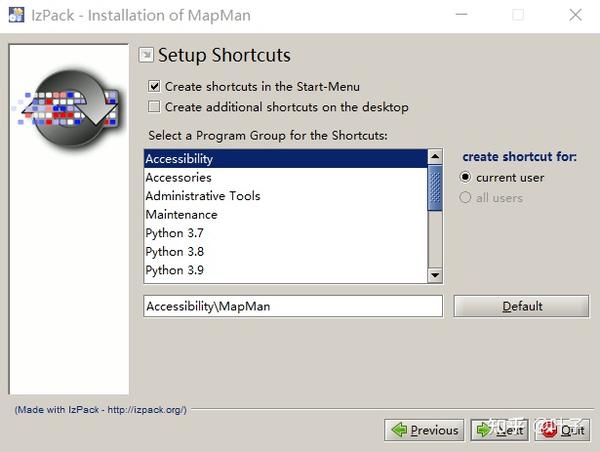Enable additional shortcuts on the desktop
Screen dimensions: 600x452
(154, 107)
